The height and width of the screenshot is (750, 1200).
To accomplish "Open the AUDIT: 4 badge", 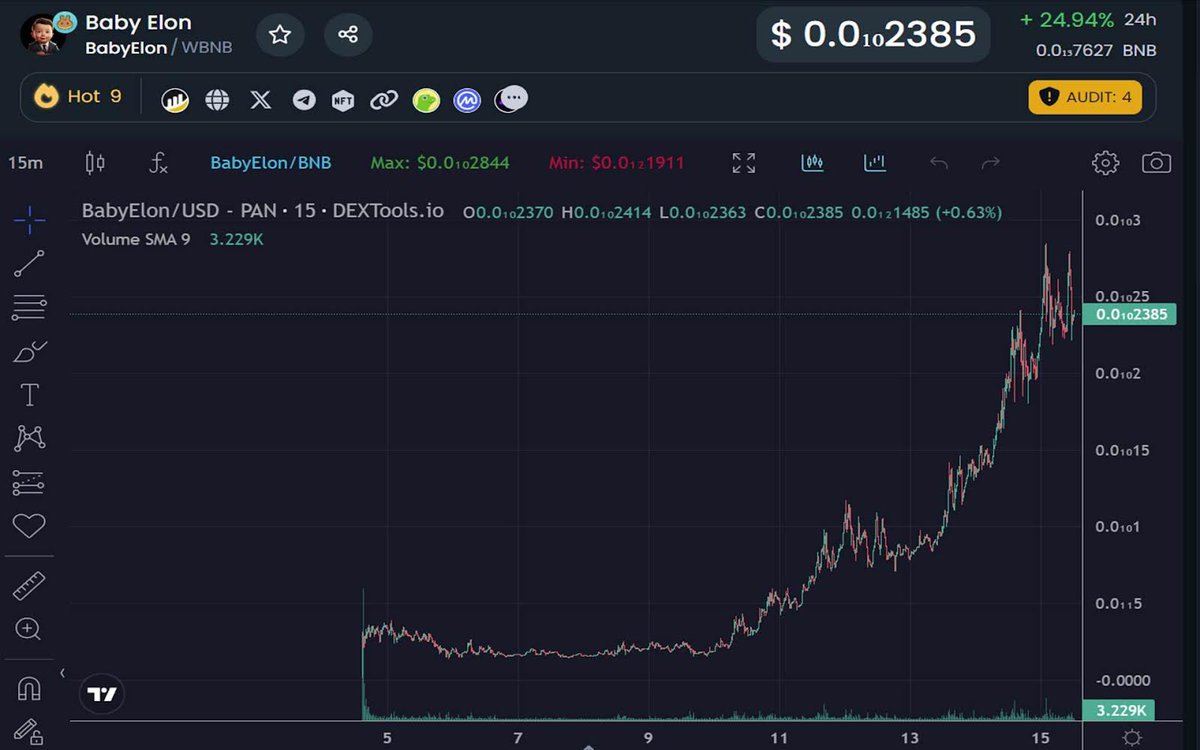I will [x=1085, y=97].
